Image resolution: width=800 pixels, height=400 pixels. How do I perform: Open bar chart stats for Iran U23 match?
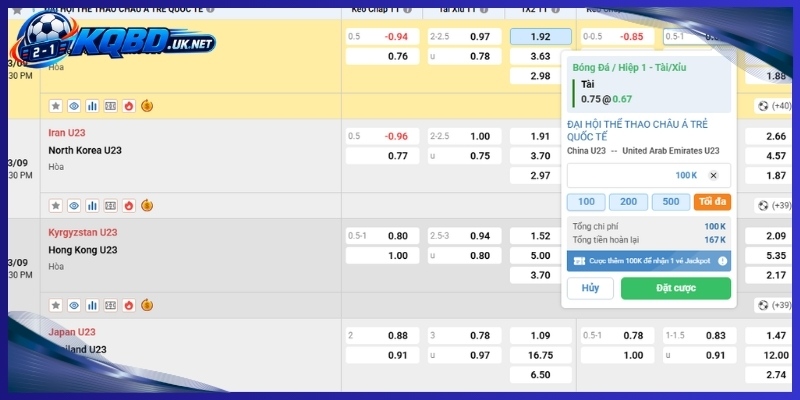(x=92, y=206)
